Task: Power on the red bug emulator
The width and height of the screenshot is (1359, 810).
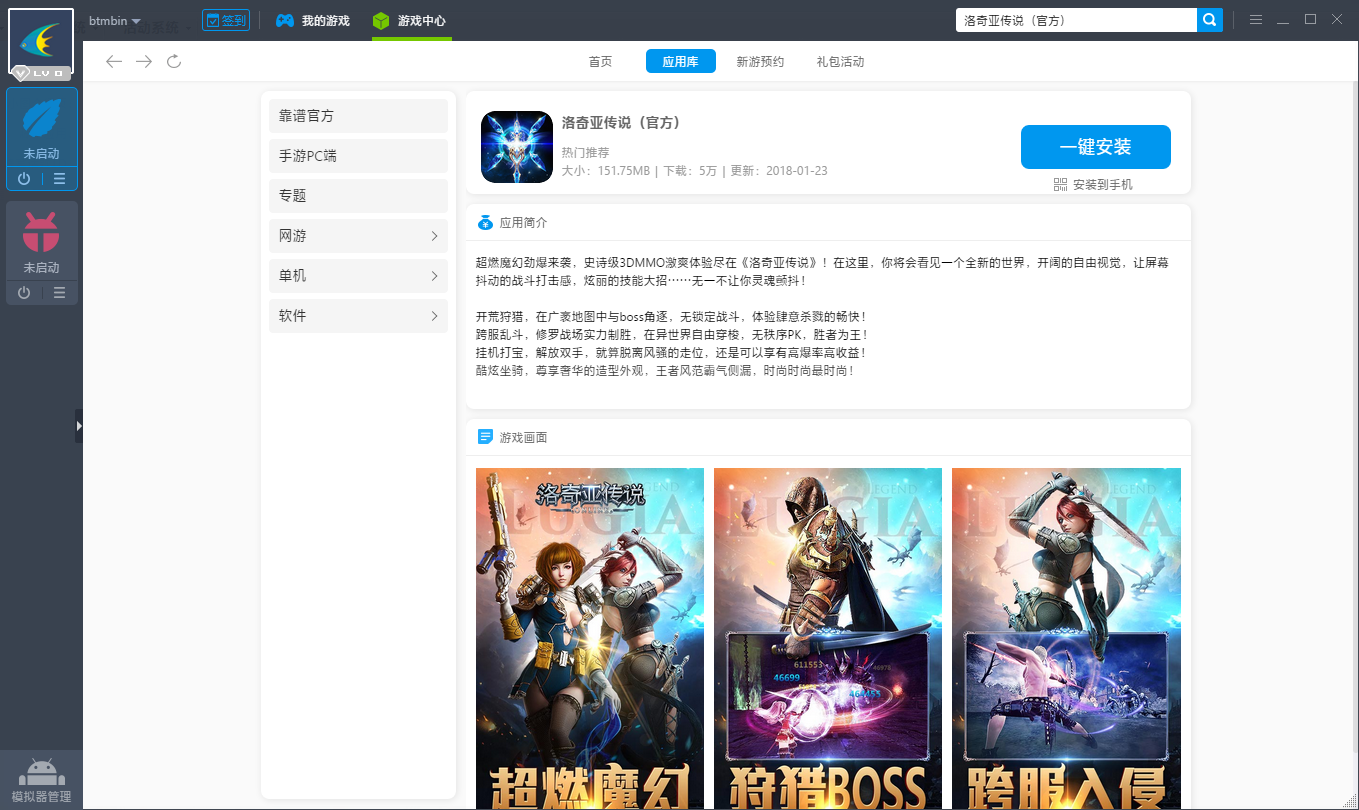Action: coord(24,292)
